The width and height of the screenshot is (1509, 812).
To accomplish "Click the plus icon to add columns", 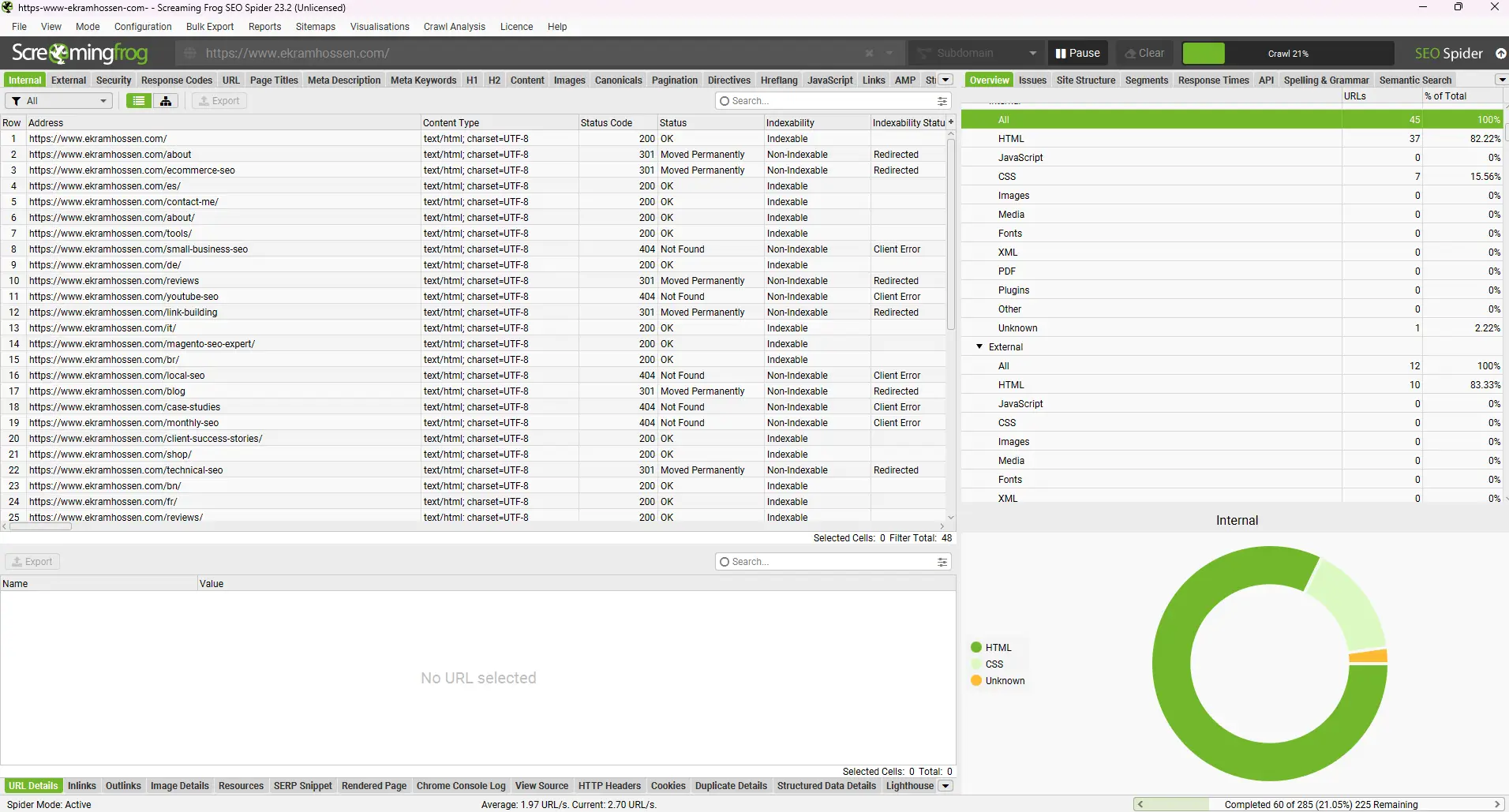I will pos(951,122).
